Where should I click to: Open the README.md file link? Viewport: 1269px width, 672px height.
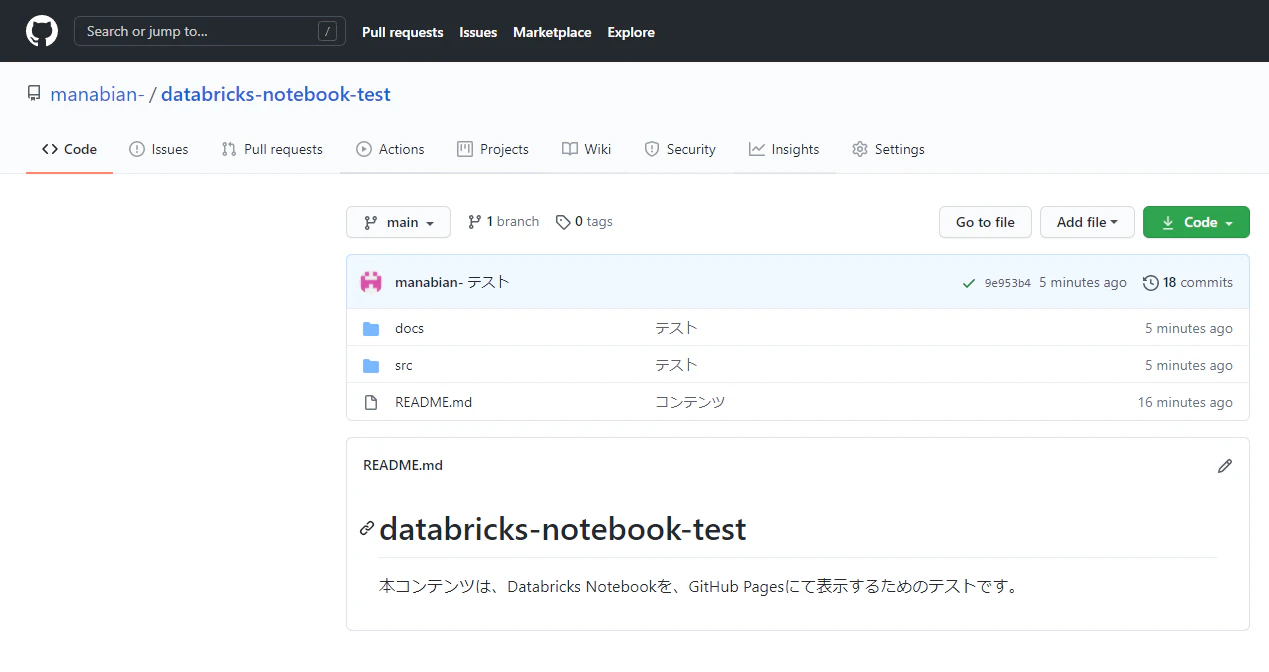tap(433, 403)
